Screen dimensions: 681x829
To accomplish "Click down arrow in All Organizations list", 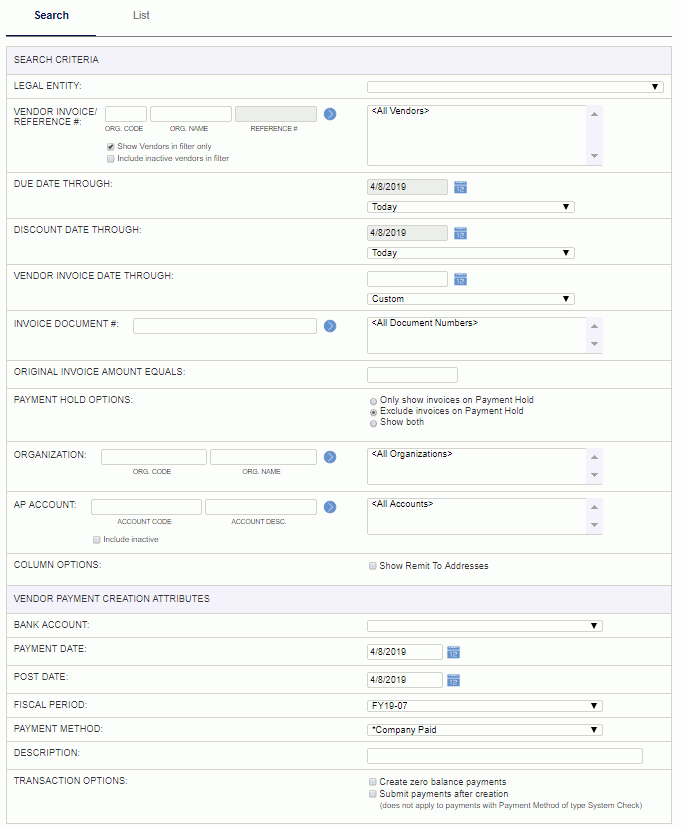I will coord(594,475).
